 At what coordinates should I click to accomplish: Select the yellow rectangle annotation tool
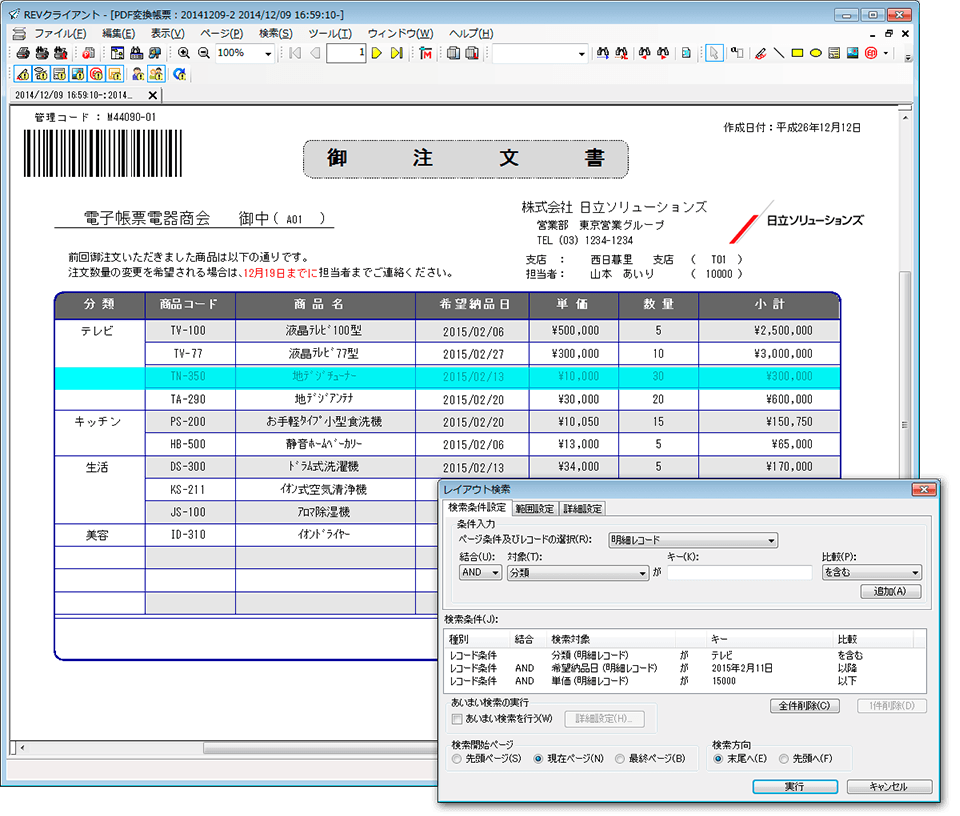point(798,53)
